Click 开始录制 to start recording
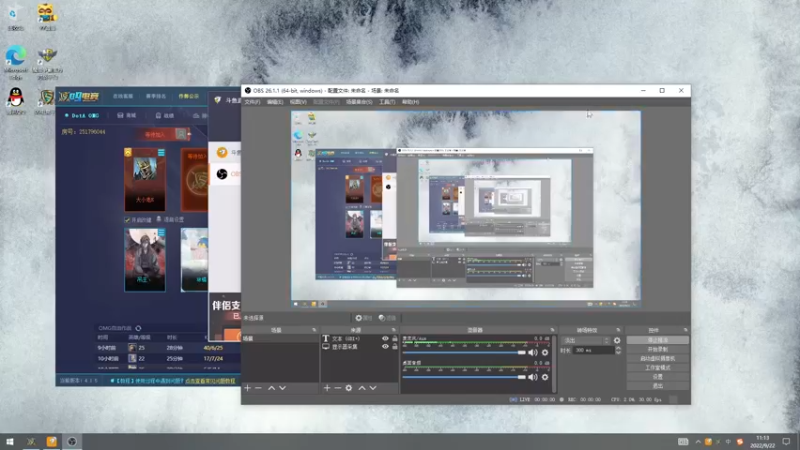 point(658,349)
